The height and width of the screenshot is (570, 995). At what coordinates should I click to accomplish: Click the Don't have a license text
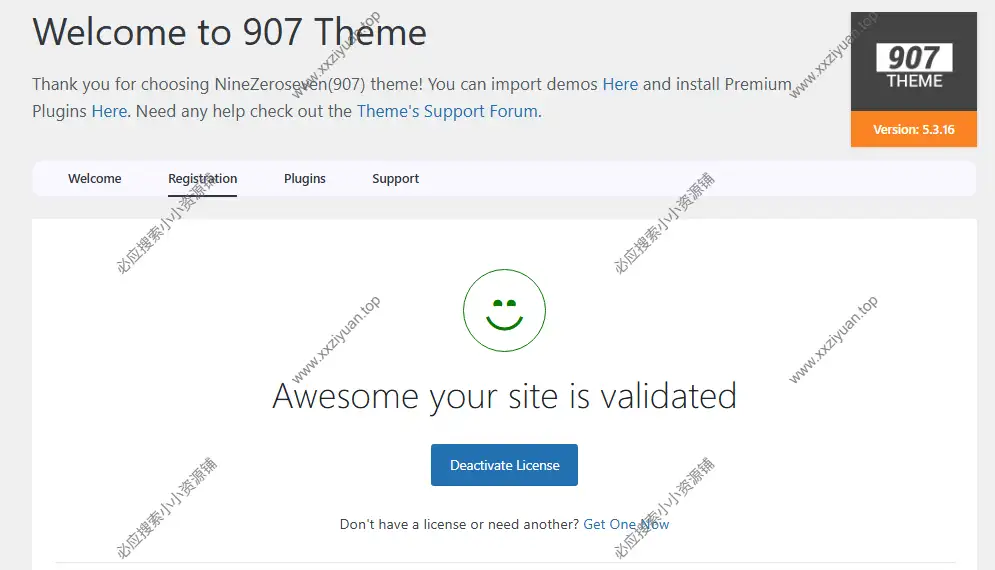point(459,524)
